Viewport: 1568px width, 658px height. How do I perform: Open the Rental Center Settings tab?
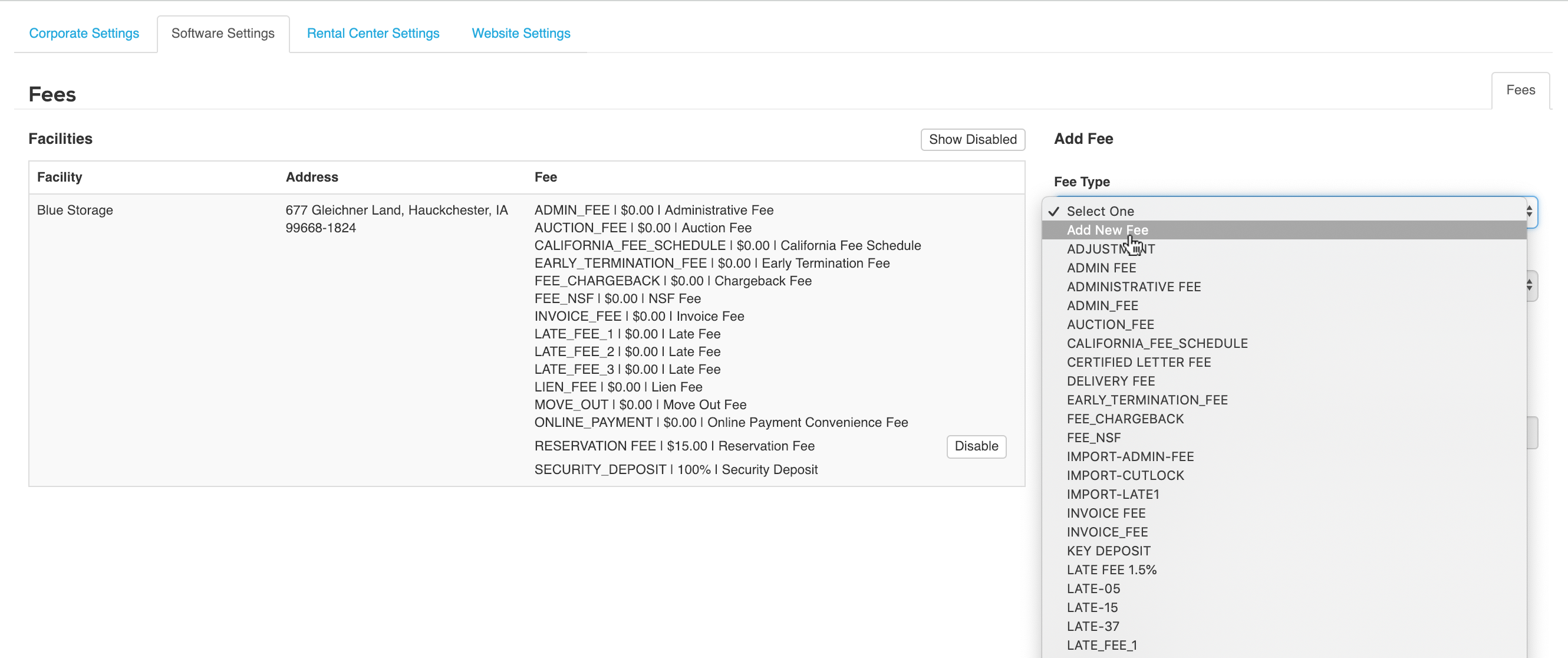pos(373,33)
